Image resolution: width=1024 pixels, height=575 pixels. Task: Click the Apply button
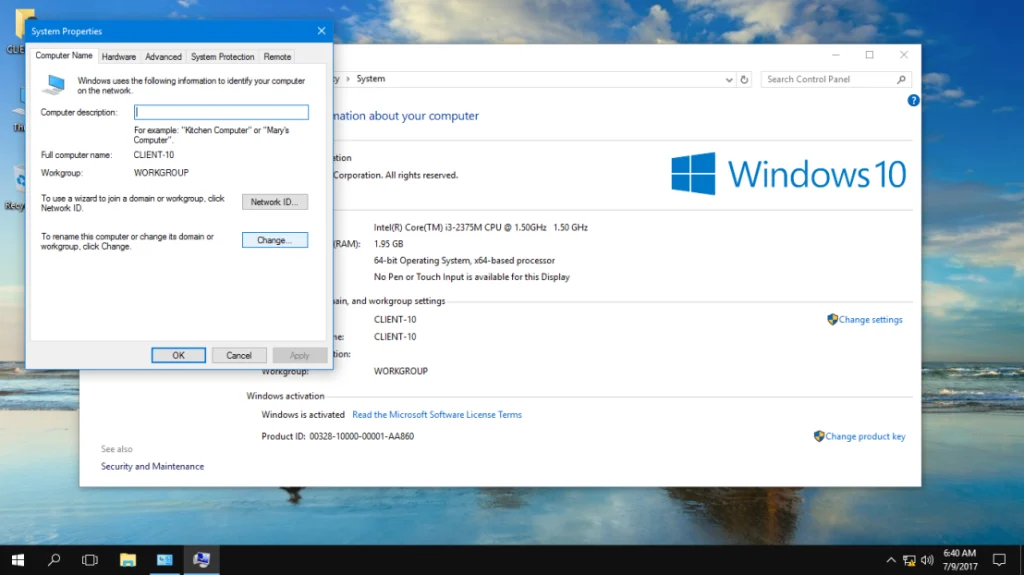300,355
